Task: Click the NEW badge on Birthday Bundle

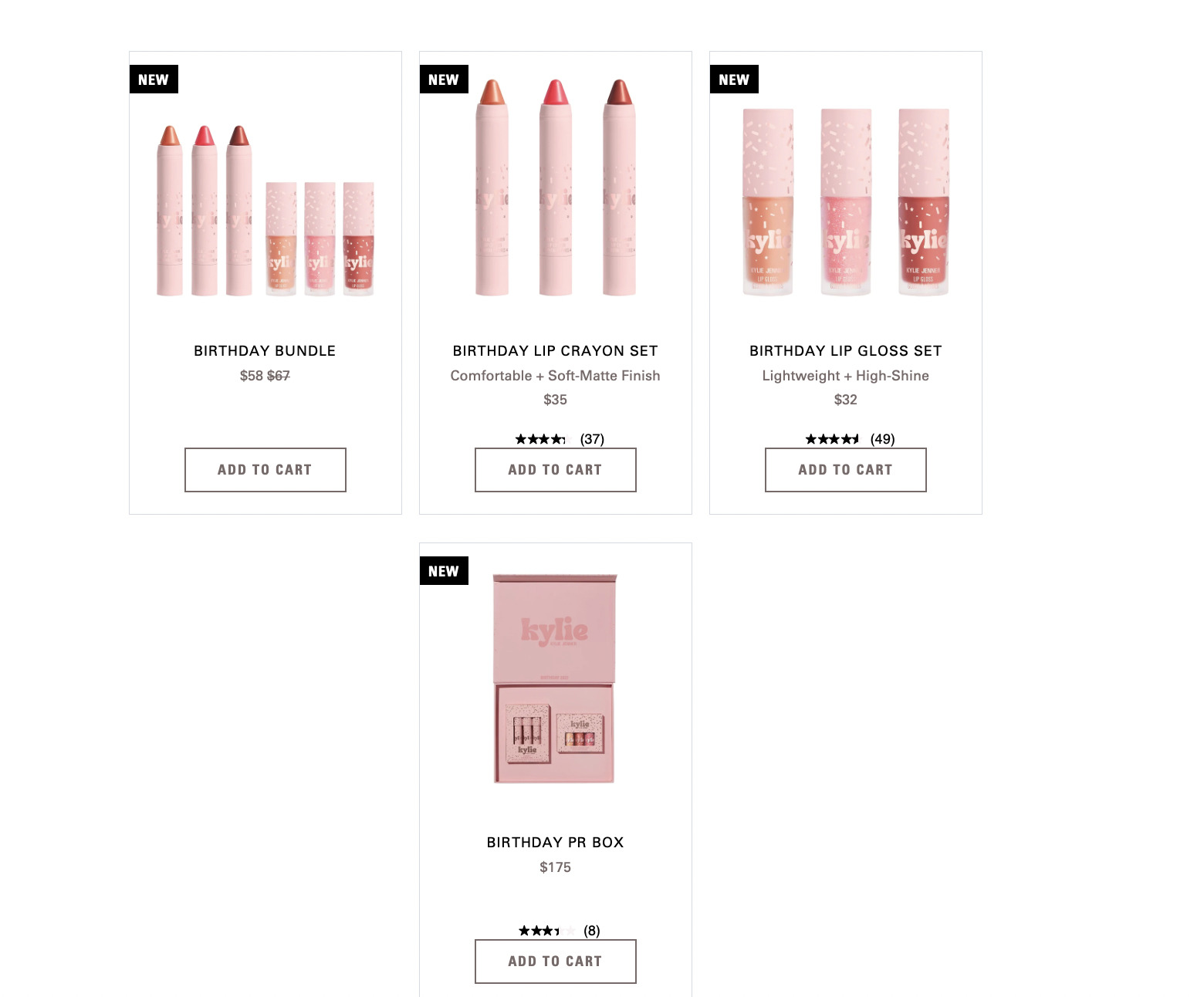Action: (x=154, y=79)
